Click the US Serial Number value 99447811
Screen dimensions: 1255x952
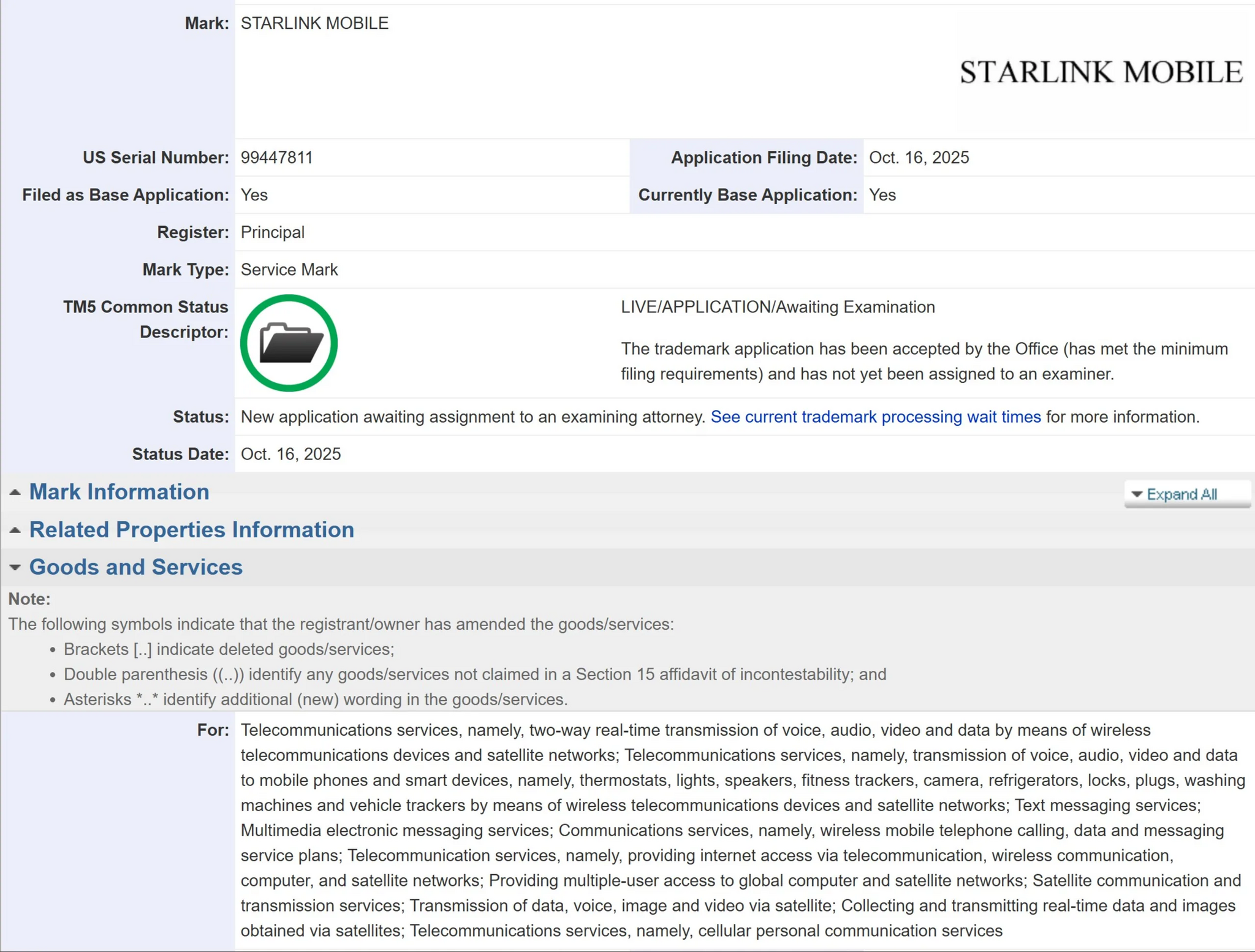(x=276, y=158)
